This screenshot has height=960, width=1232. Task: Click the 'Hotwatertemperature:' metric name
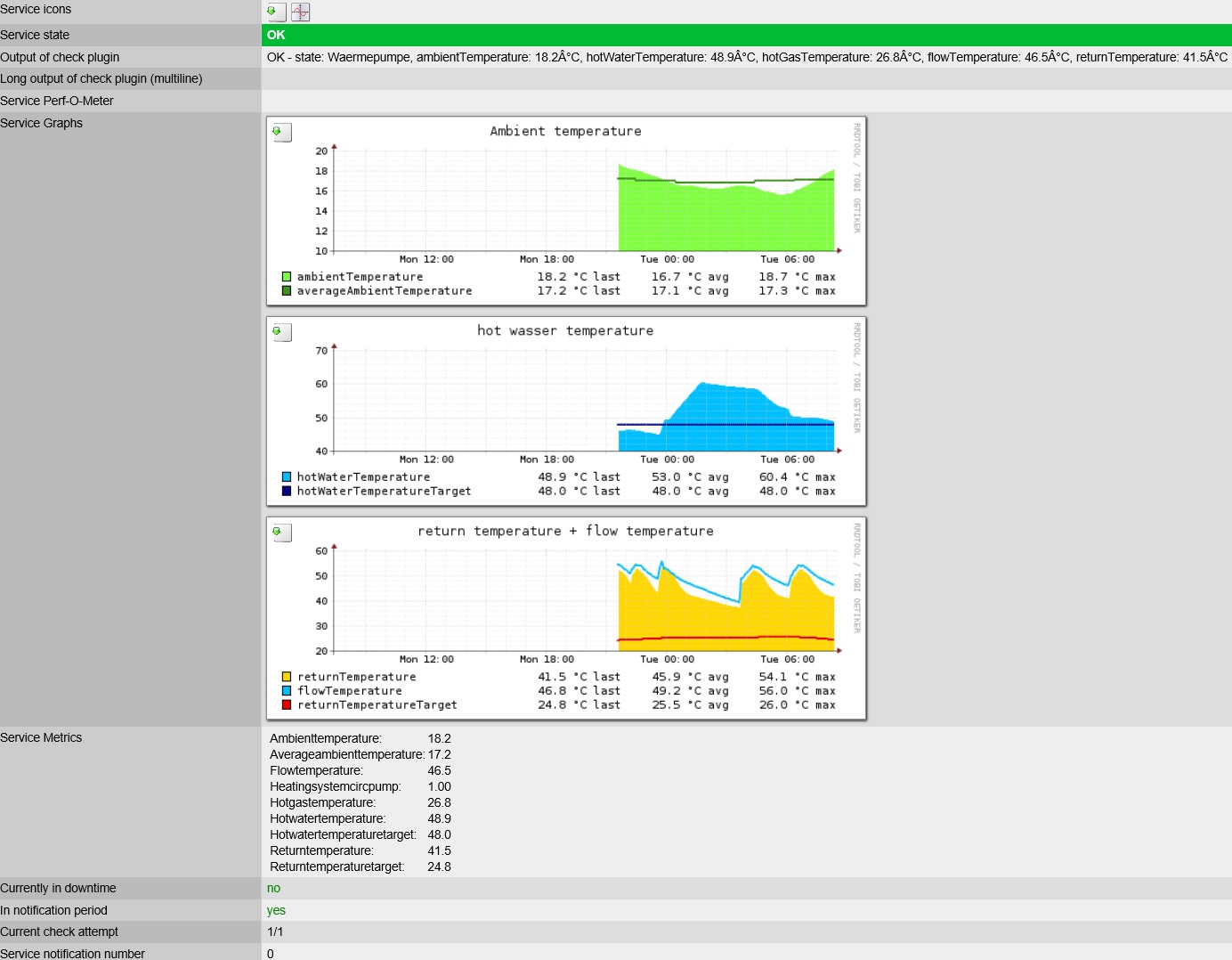(328, 818)
